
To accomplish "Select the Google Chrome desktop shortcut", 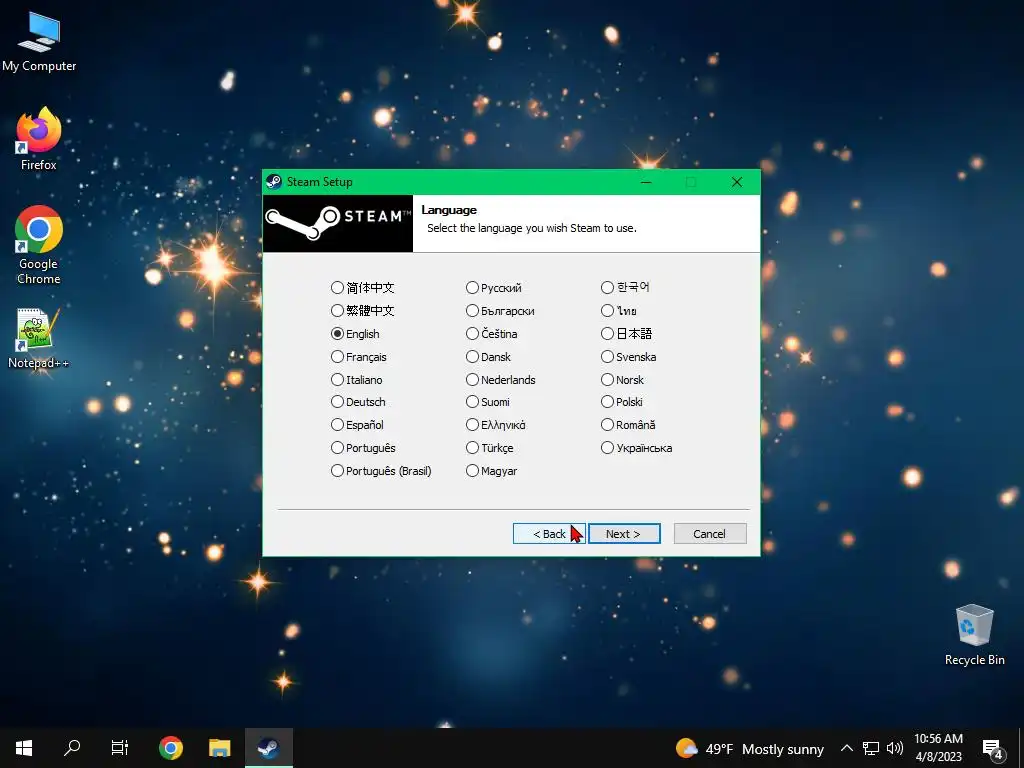I will pos(39,245).
